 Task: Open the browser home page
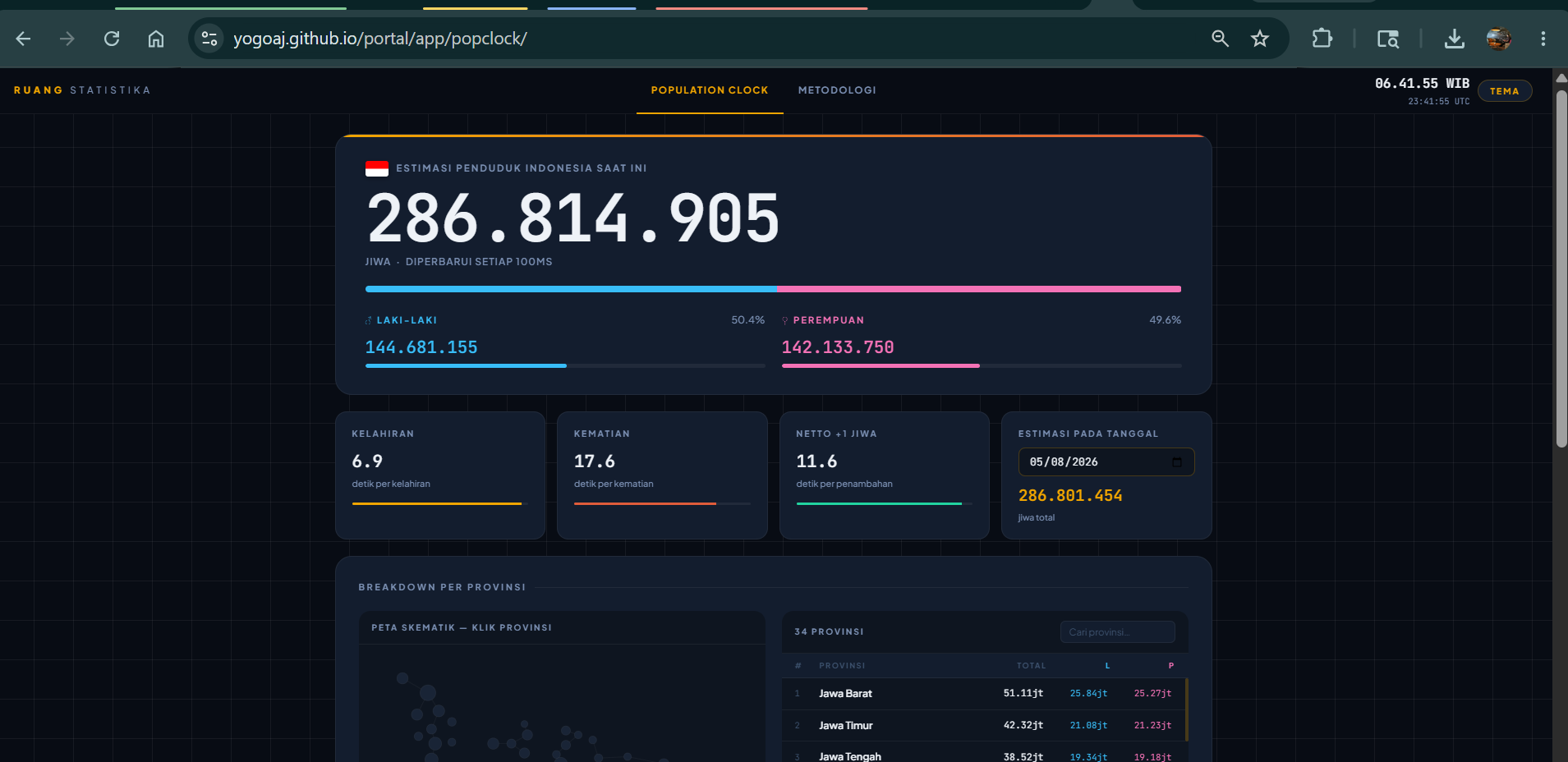[156, 39]
